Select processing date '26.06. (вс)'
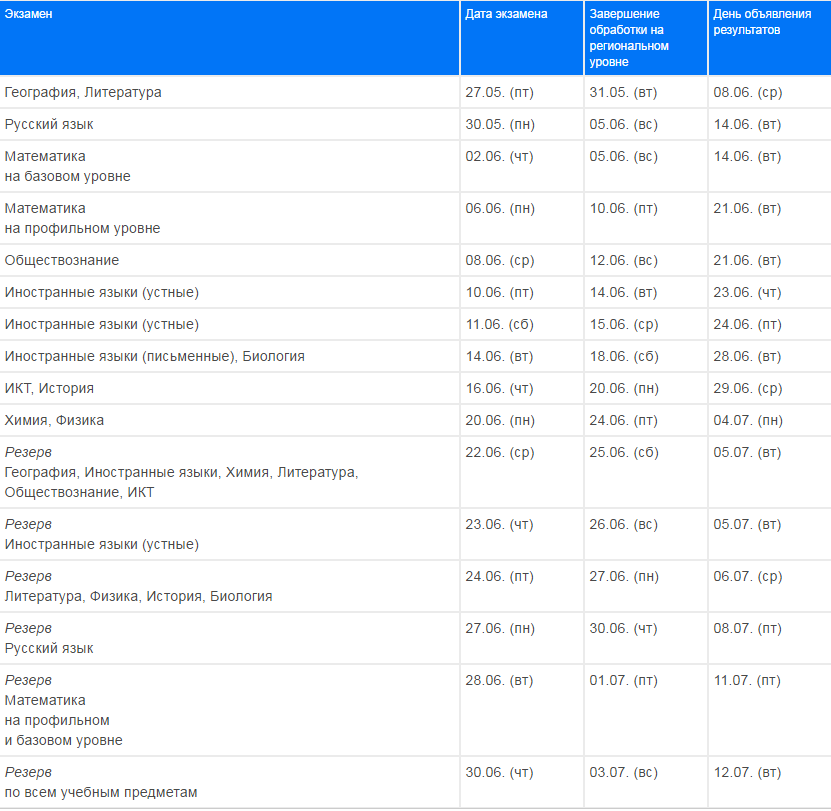This screenshot has height=811, width=831. 646,534
